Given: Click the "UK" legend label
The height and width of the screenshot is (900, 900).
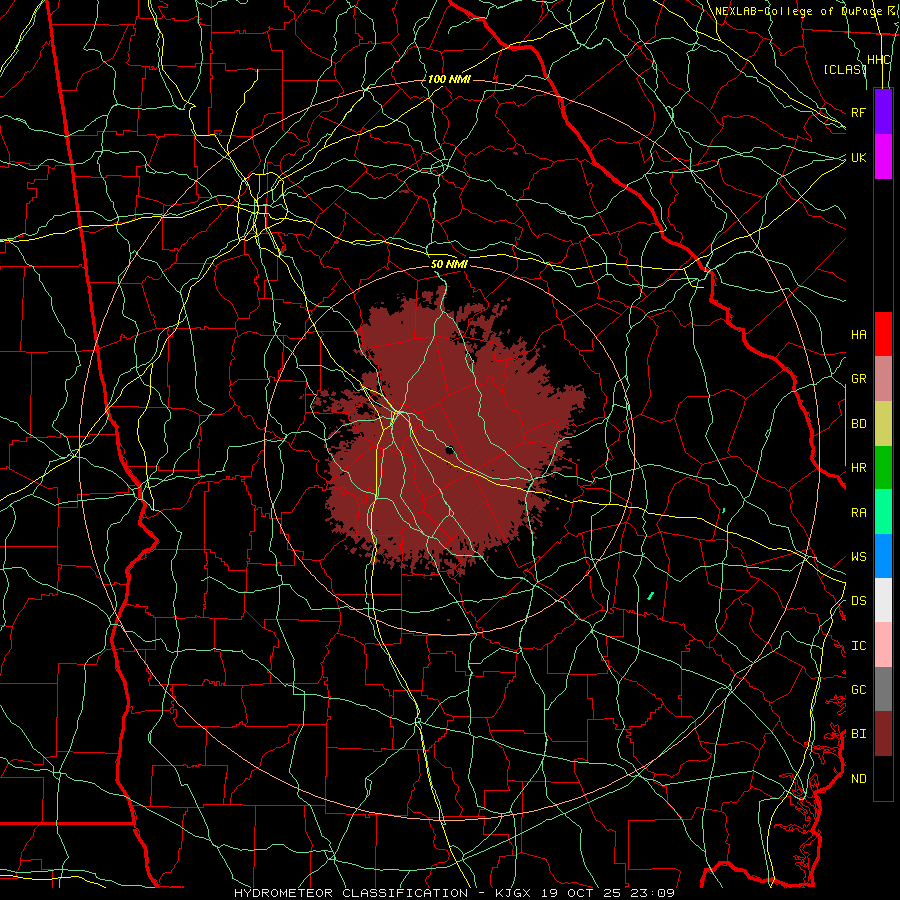Looking at the screenshot, I should click(x=858, y=157).
